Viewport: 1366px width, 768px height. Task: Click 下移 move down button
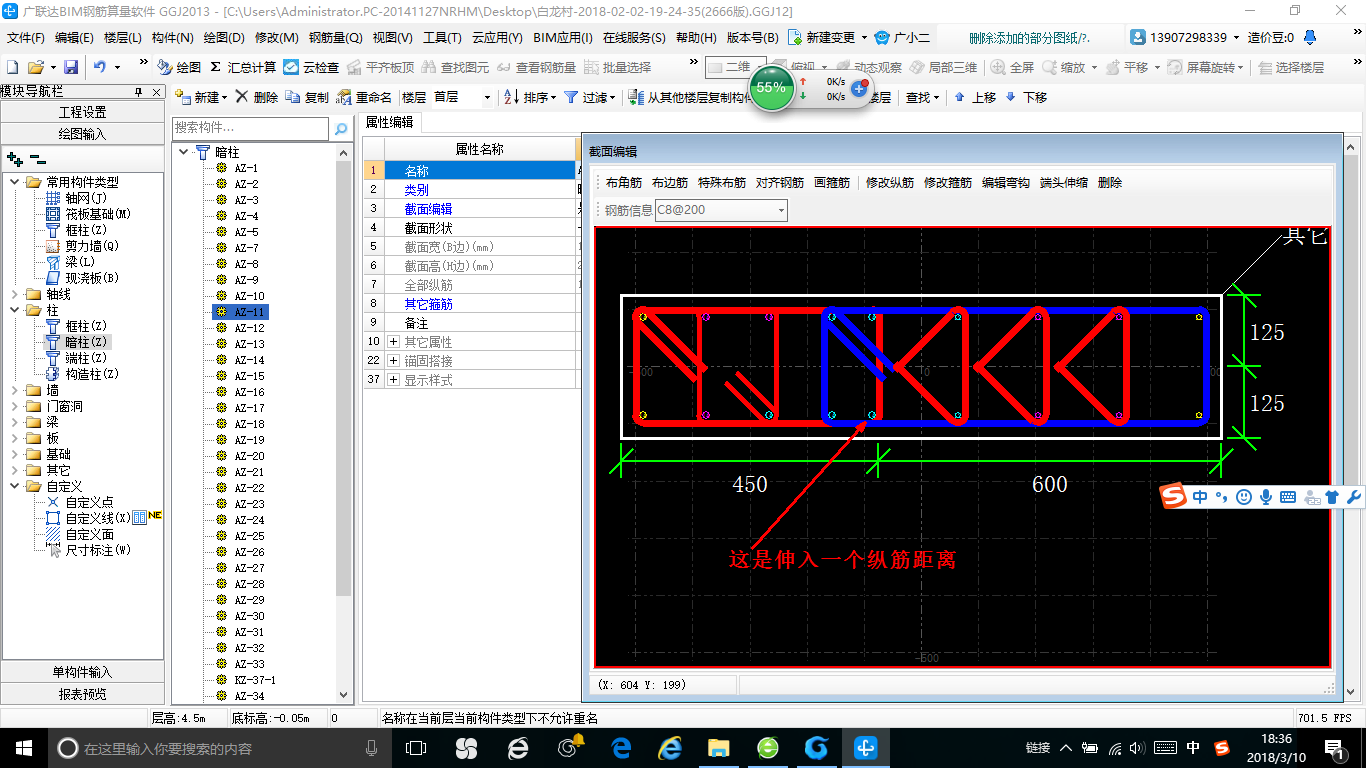(1026, 97)
